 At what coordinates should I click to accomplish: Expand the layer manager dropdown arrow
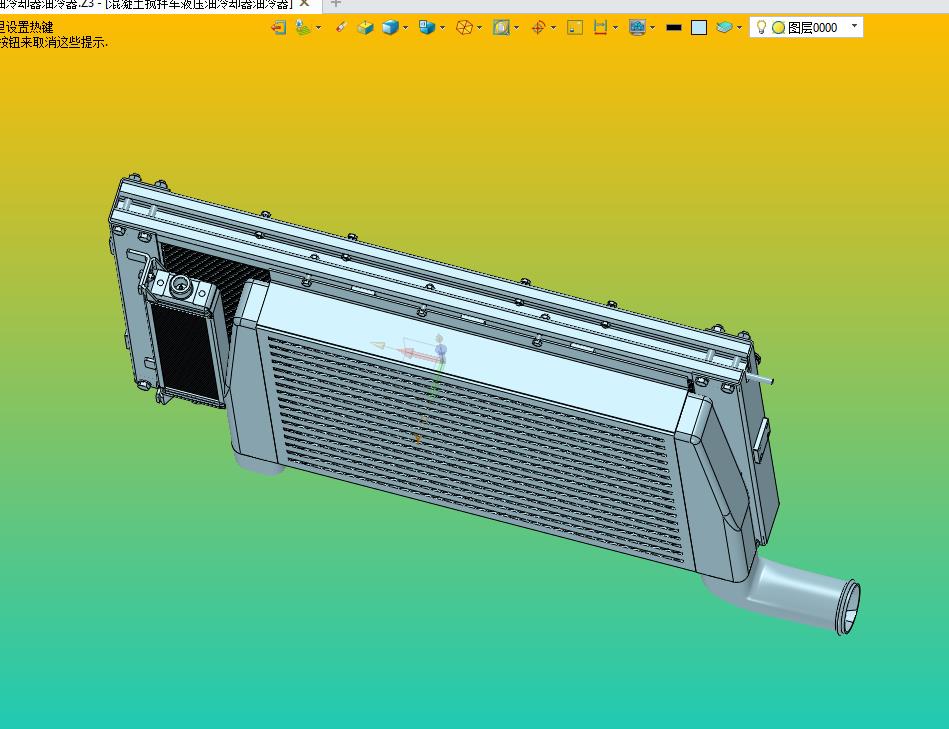click(740, 27)
